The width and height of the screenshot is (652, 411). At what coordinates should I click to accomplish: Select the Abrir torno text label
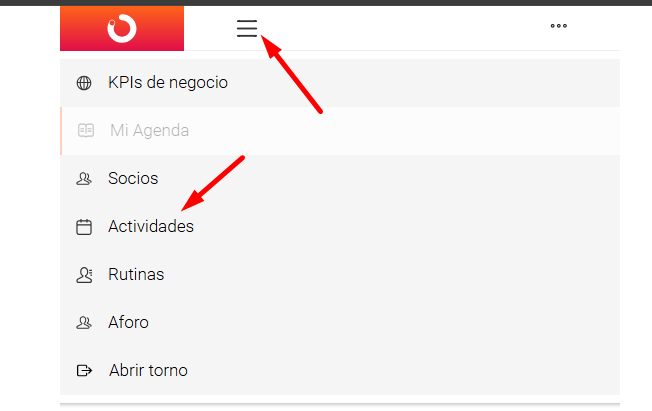tap(148, 370)
